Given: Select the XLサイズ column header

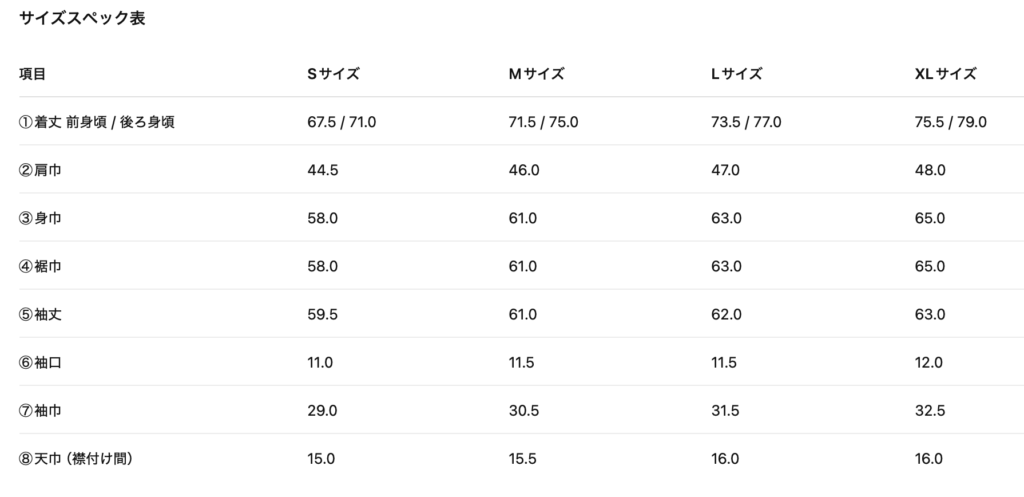Looking at the screenshot, I should click(946, 74).
